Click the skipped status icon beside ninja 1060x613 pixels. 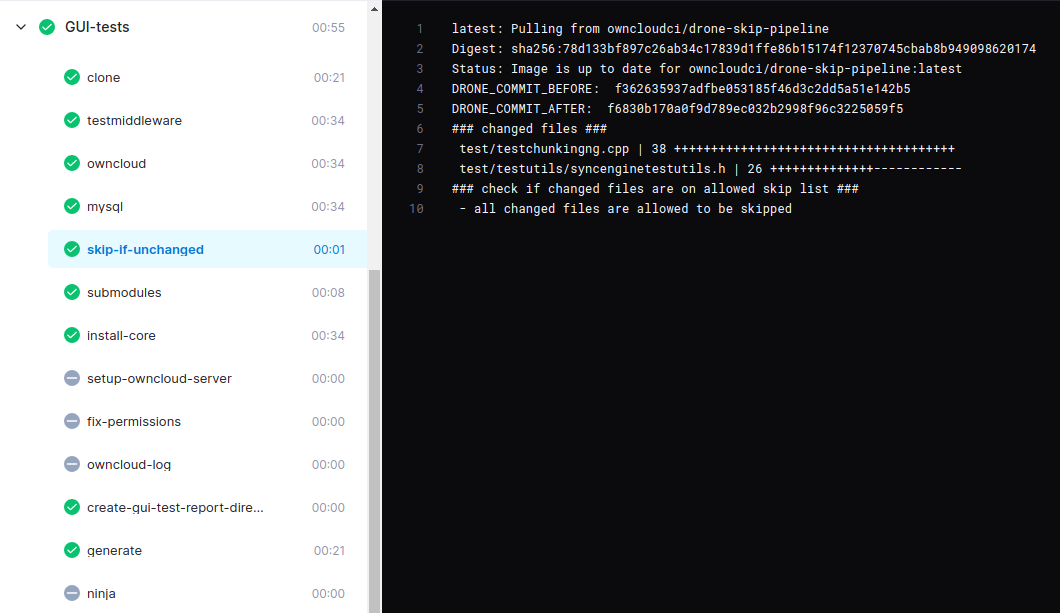tap(71, 593)
